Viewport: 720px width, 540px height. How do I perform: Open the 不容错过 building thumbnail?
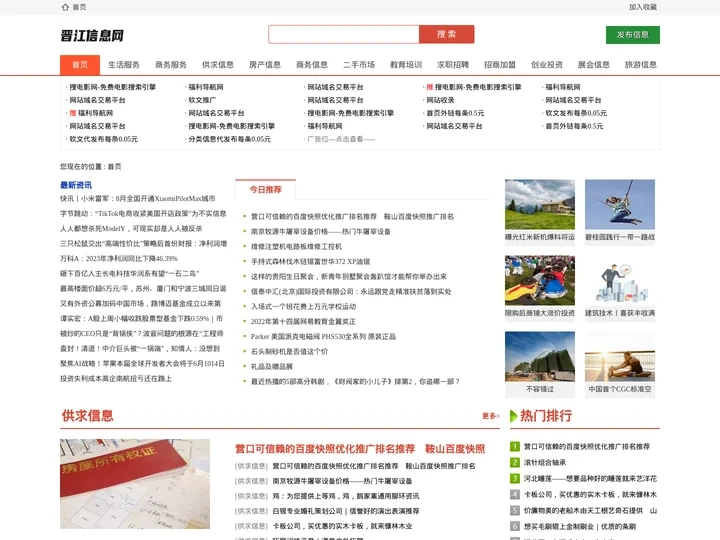tap(540, 357)
